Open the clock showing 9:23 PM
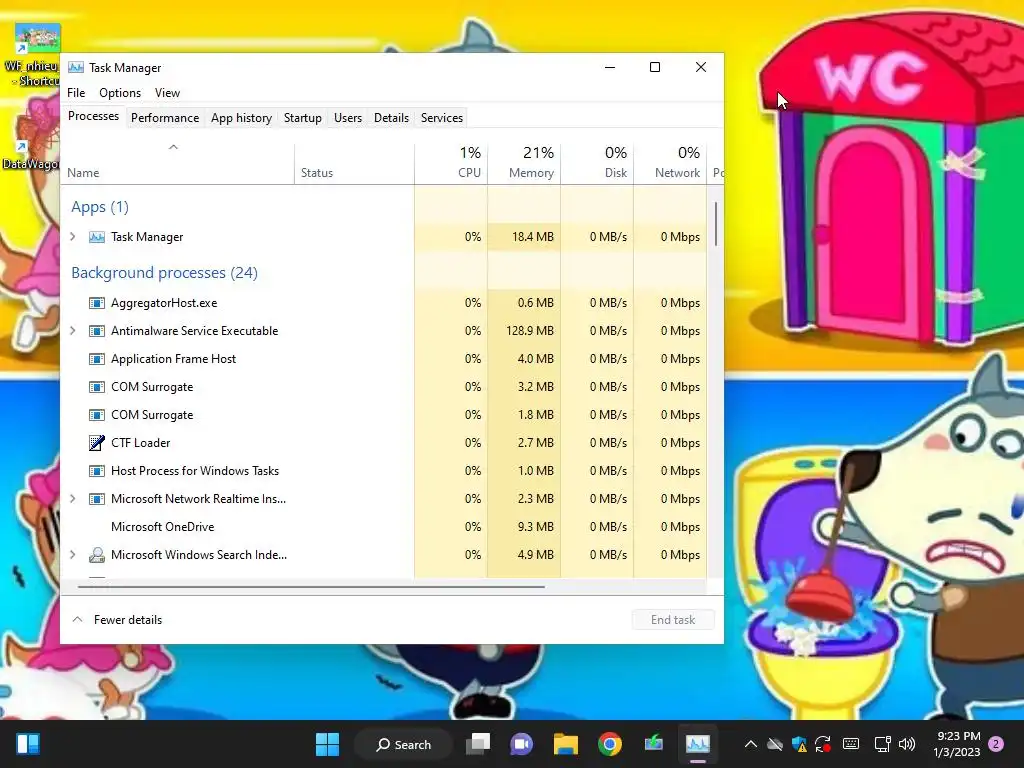 (x=957, y=744)
